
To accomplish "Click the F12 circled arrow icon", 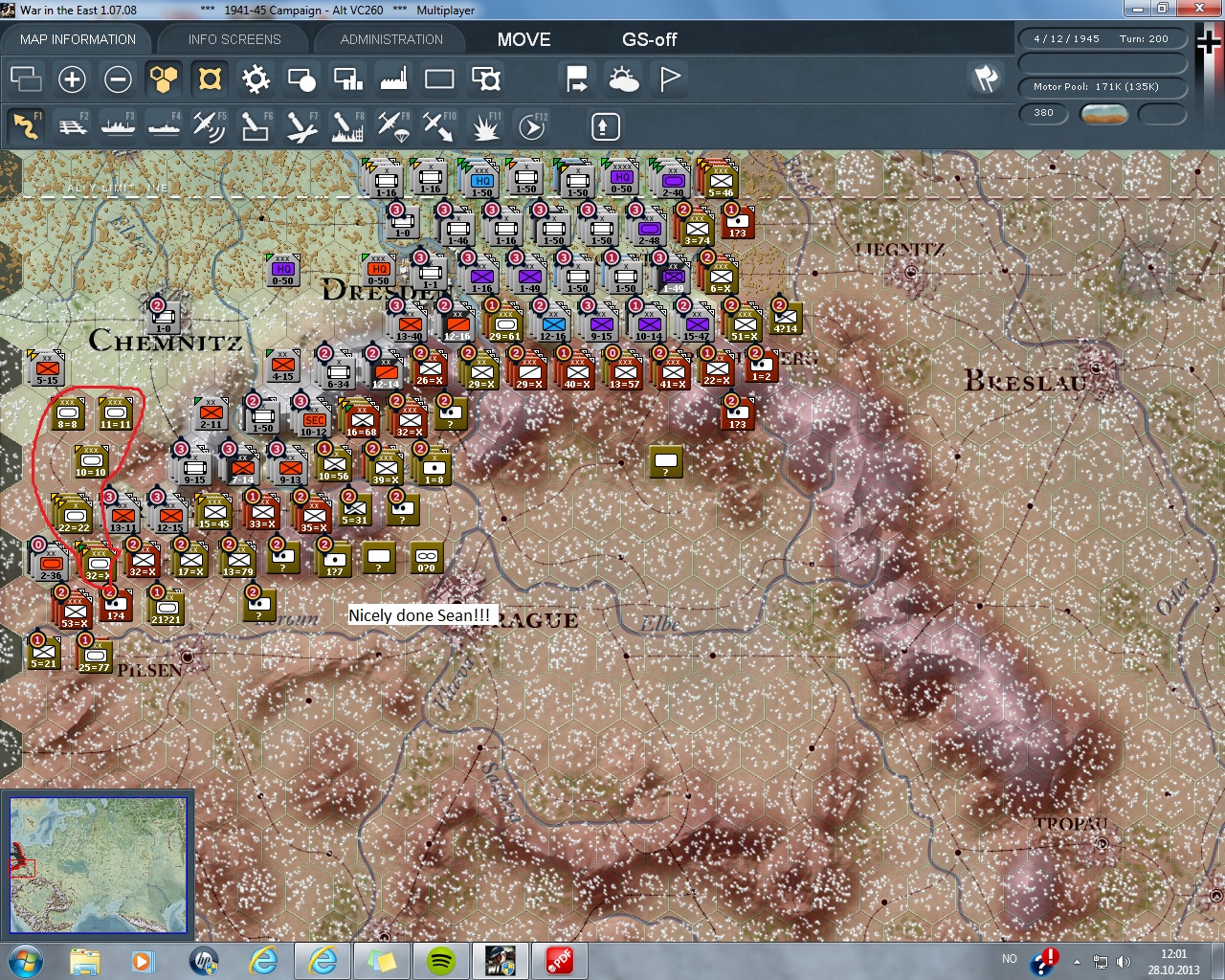I will (x=531, y=126).
